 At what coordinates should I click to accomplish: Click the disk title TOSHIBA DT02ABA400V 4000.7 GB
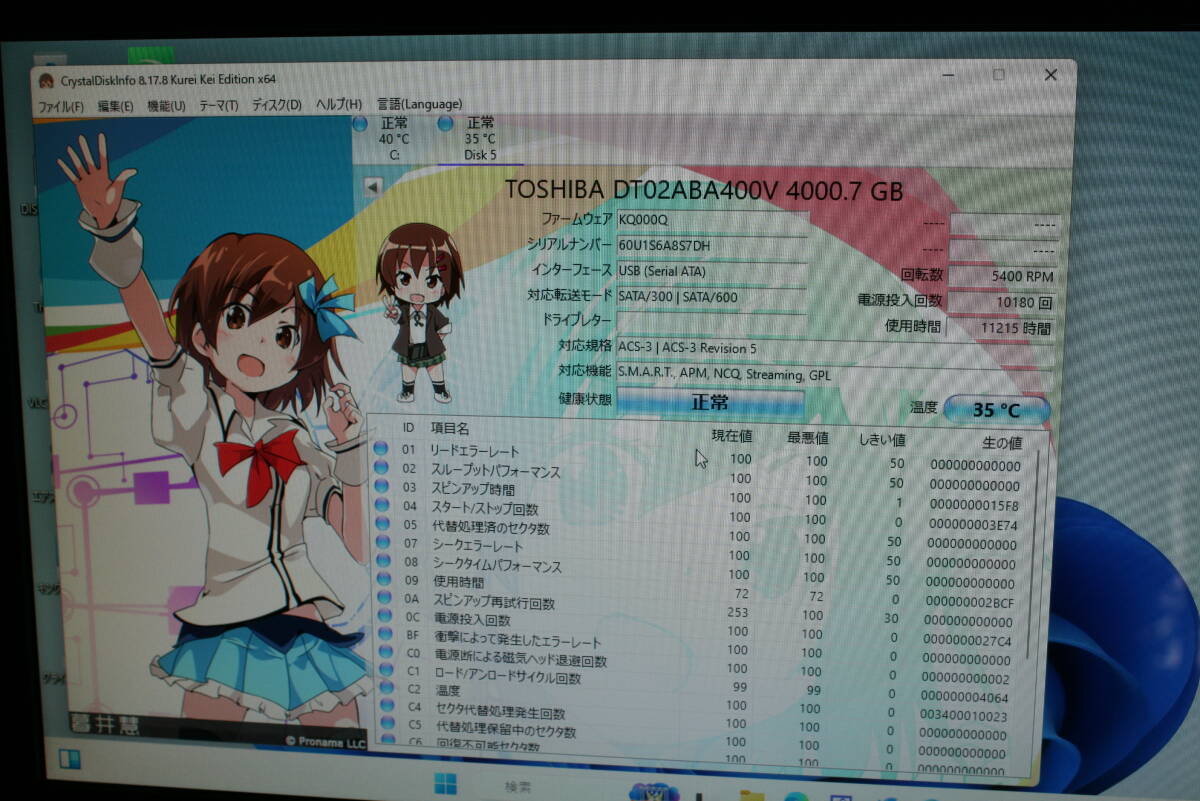[704, 191]
